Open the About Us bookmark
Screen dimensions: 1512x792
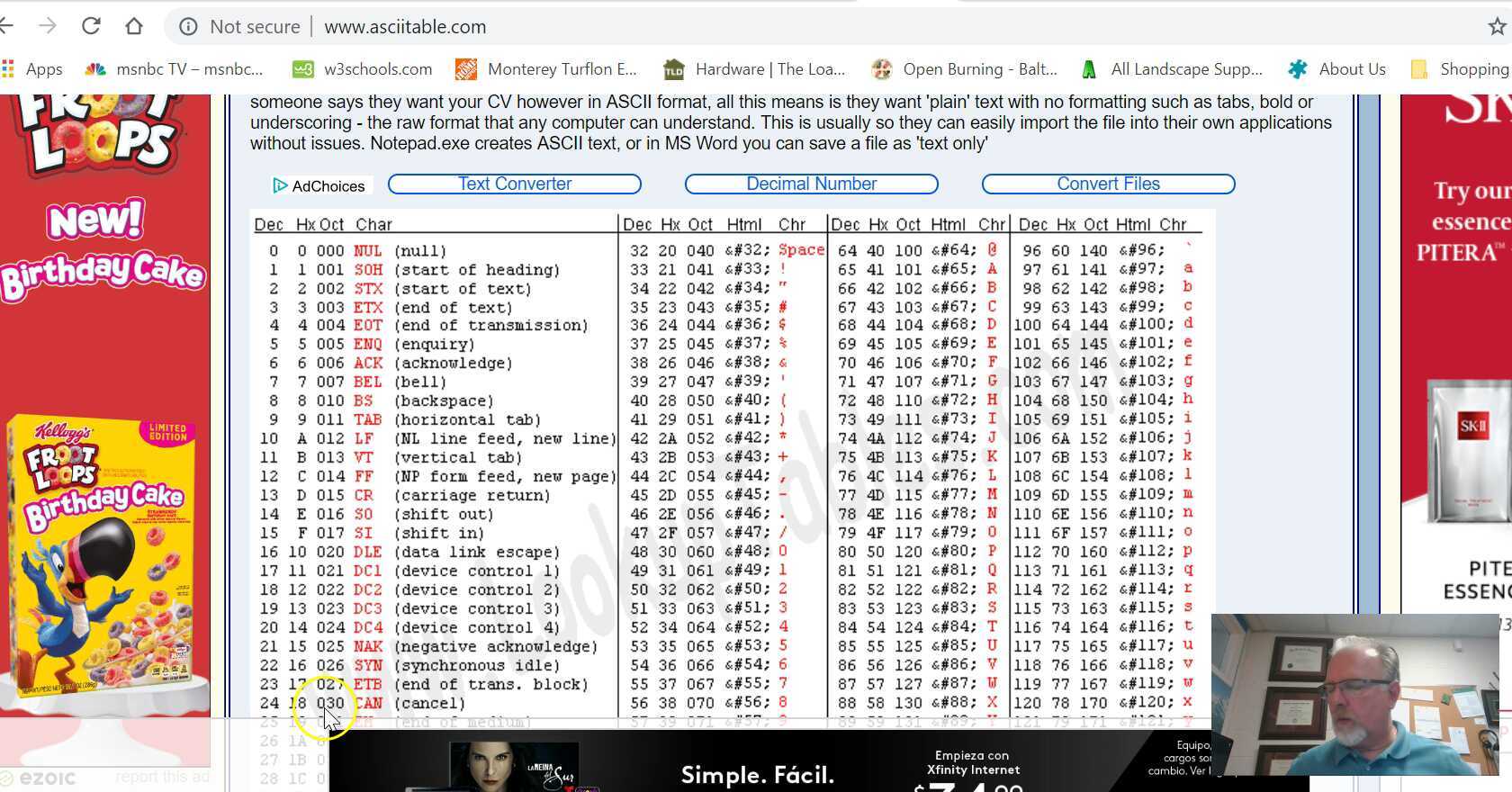pos(1336,69)
